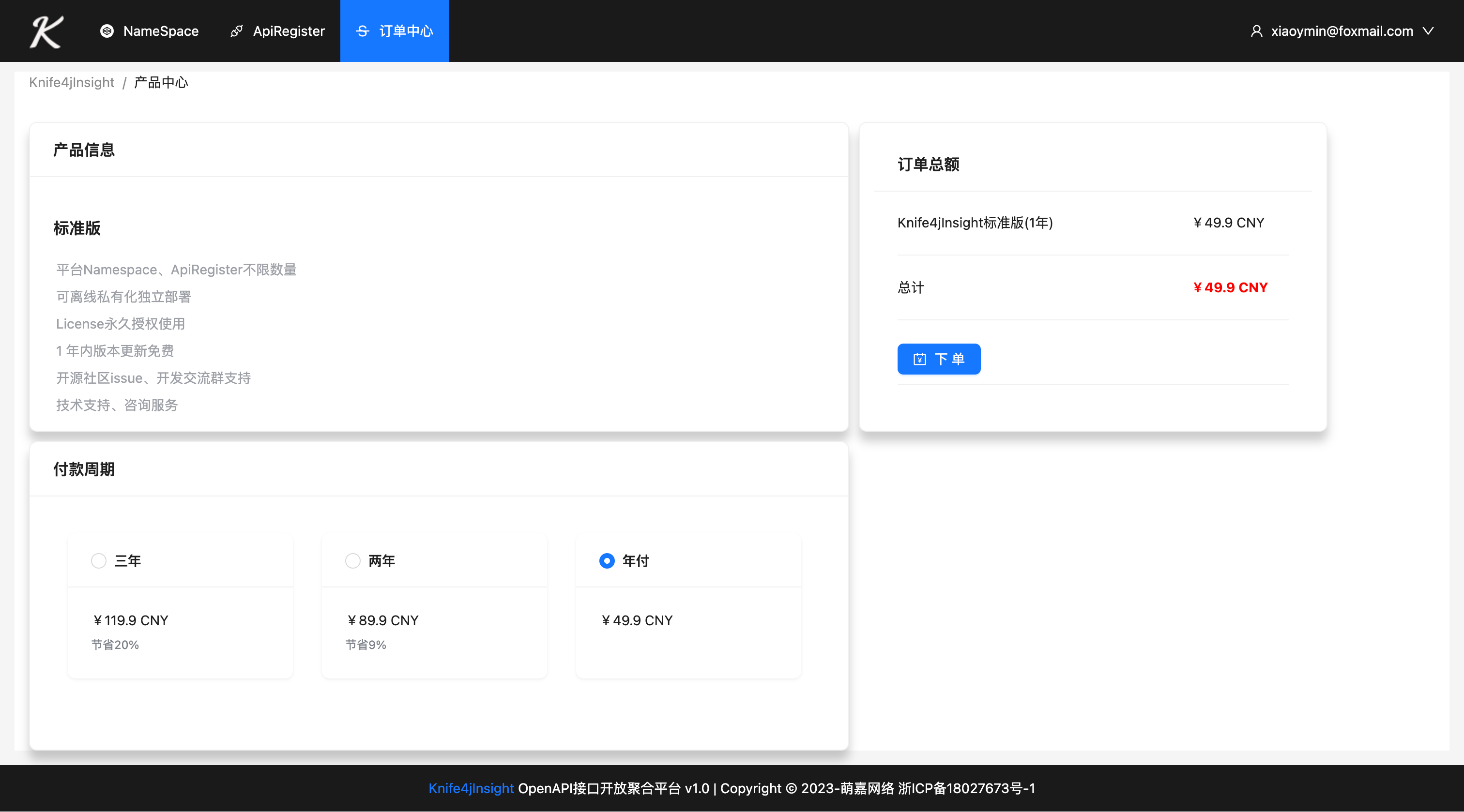1464x812 pixels.
Task: Click the 标准版 edition title
Action: point(76,228)
